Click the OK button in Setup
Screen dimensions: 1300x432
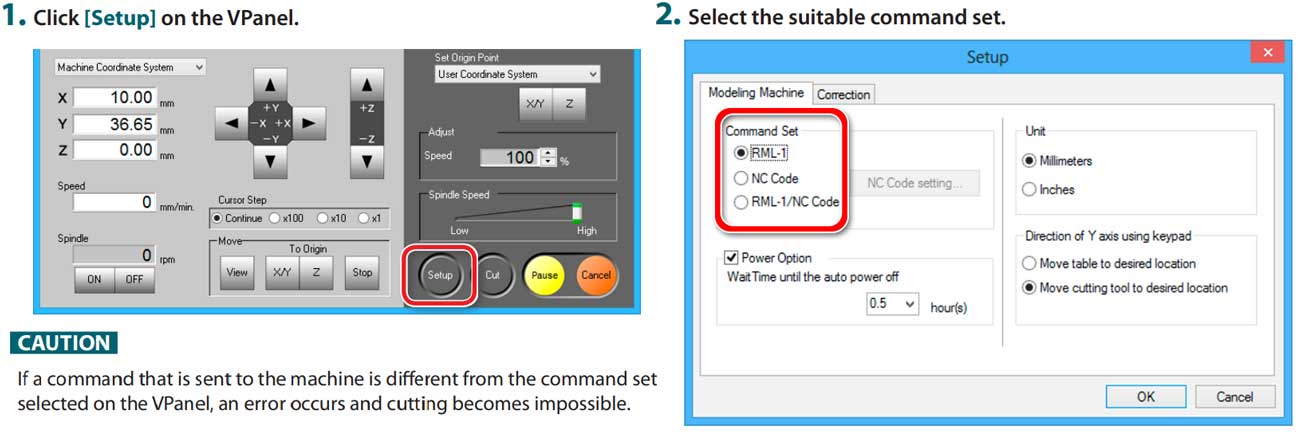[x=1146, y=397]
